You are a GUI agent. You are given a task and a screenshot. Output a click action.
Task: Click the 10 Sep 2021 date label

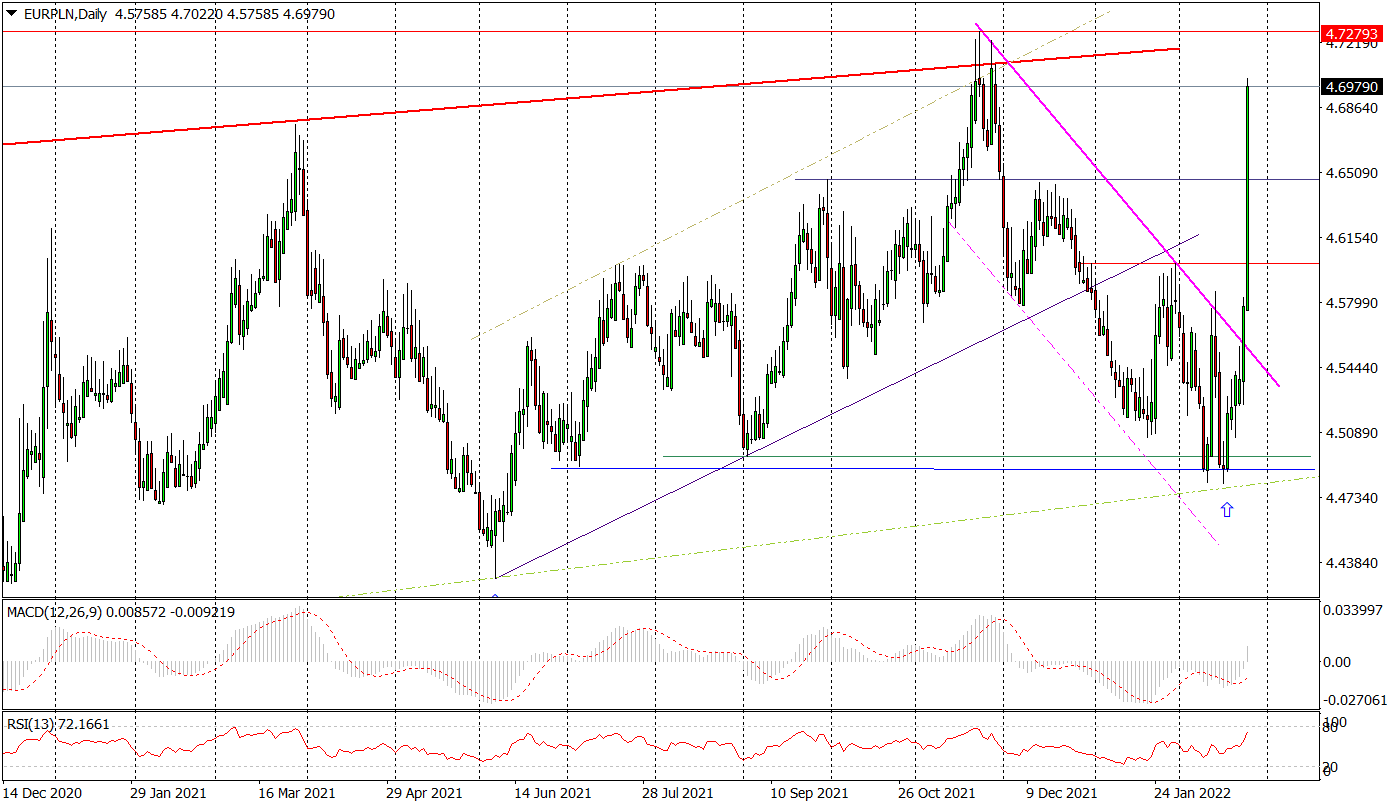(x=810, y=793)
